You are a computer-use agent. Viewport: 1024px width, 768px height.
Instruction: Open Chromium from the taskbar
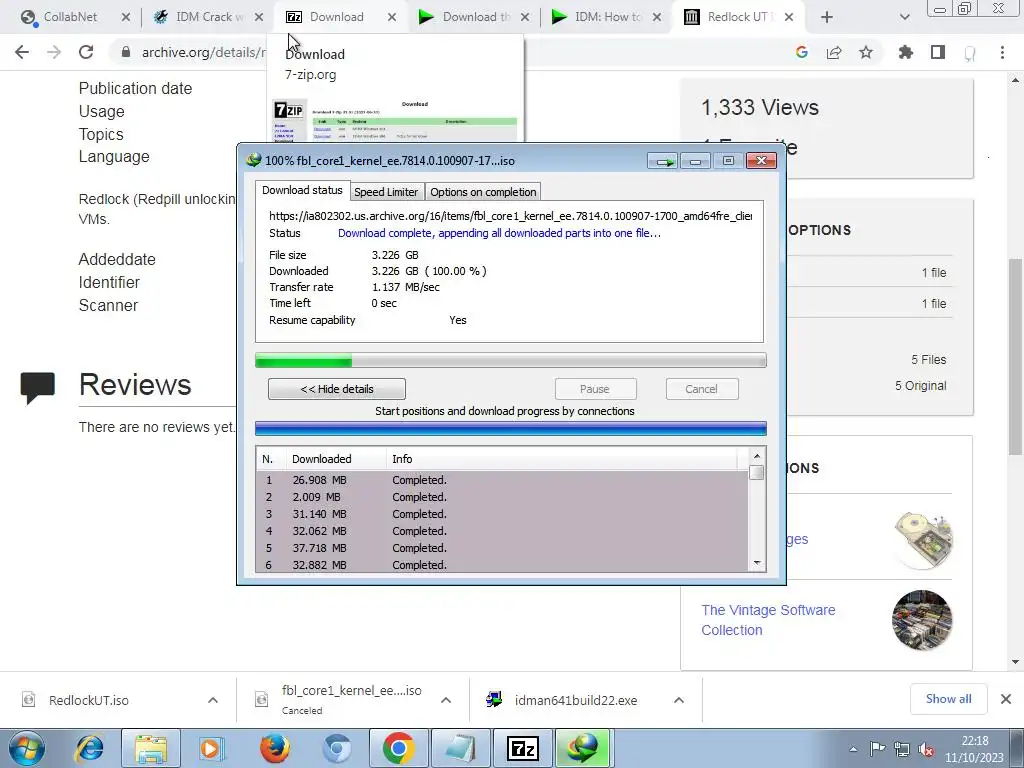(337, 748)
